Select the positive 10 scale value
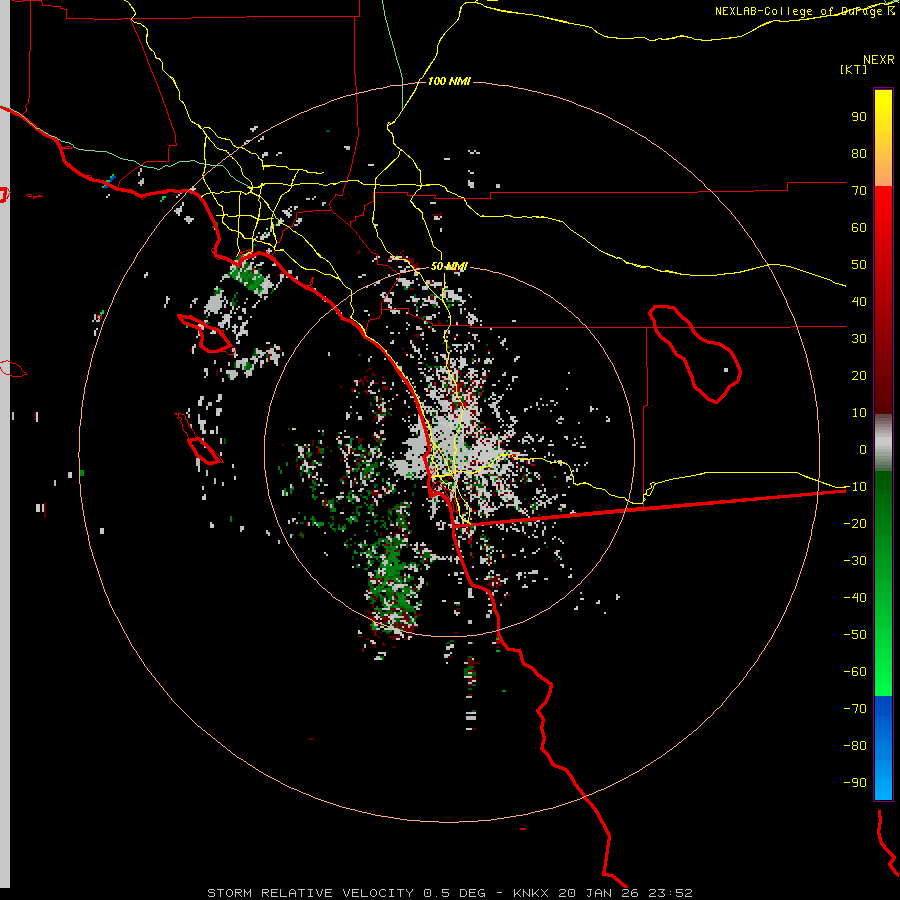The height and width of the screenshot is (900, 900). coord(859,413)
